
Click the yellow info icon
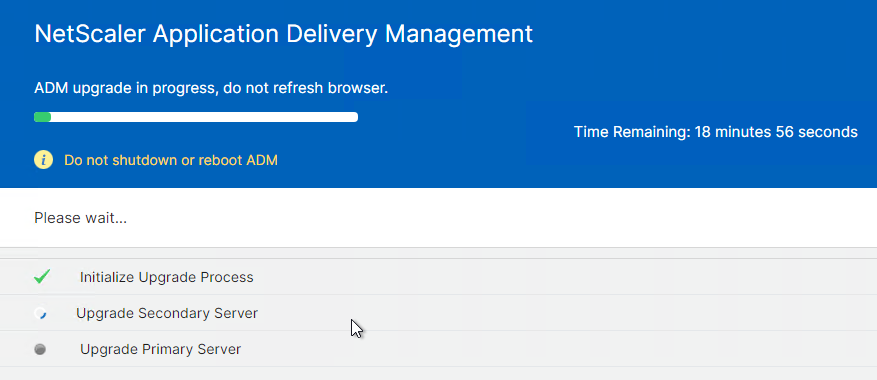[44, 161]
